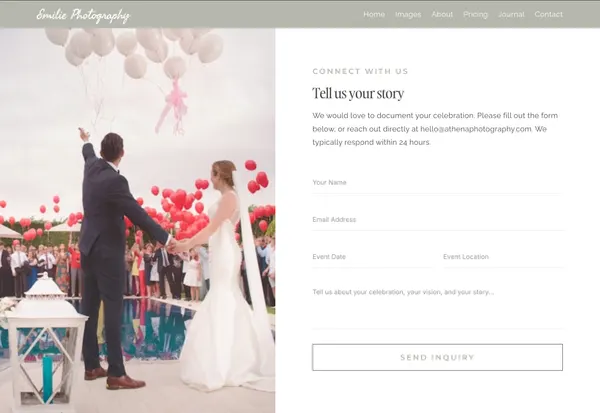Click the 'Connect With Us' label

click(360, 71)
